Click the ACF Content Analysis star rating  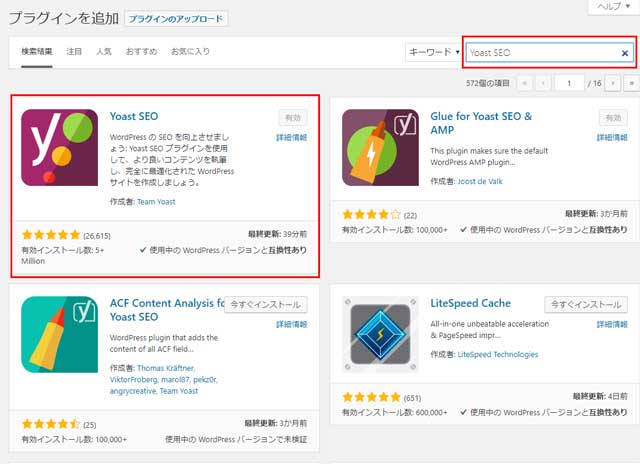pyautogui.click(x=51, y=424)
